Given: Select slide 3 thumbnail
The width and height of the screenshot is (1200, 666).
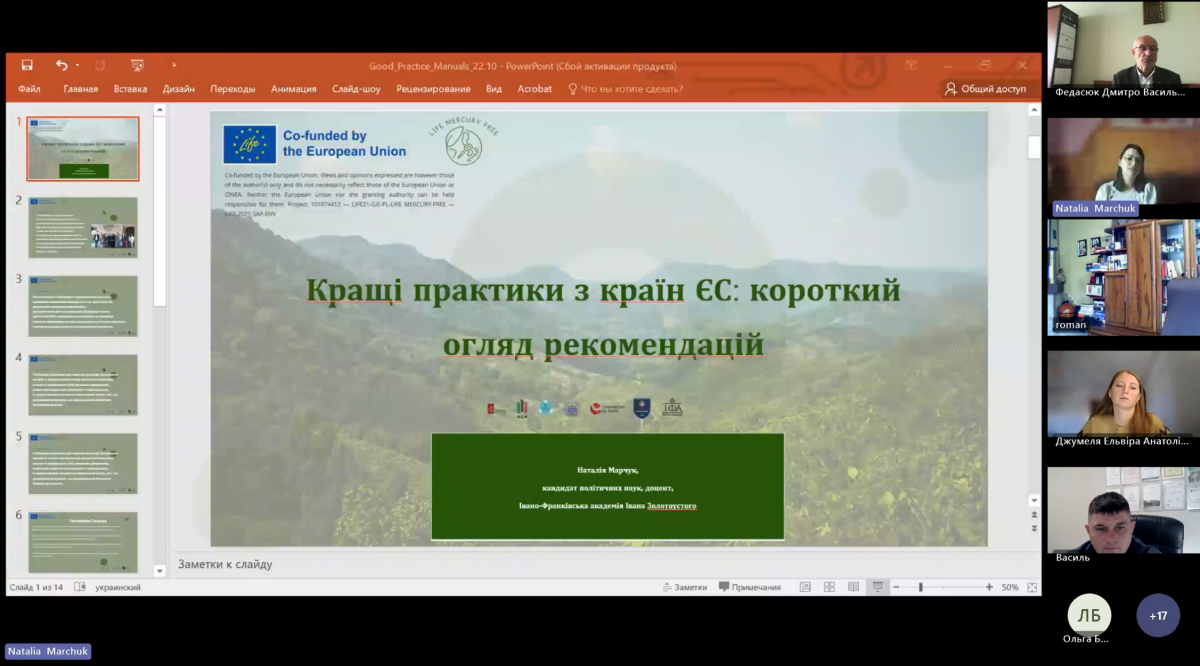Looking at the screenshot, I should [83, 306].
